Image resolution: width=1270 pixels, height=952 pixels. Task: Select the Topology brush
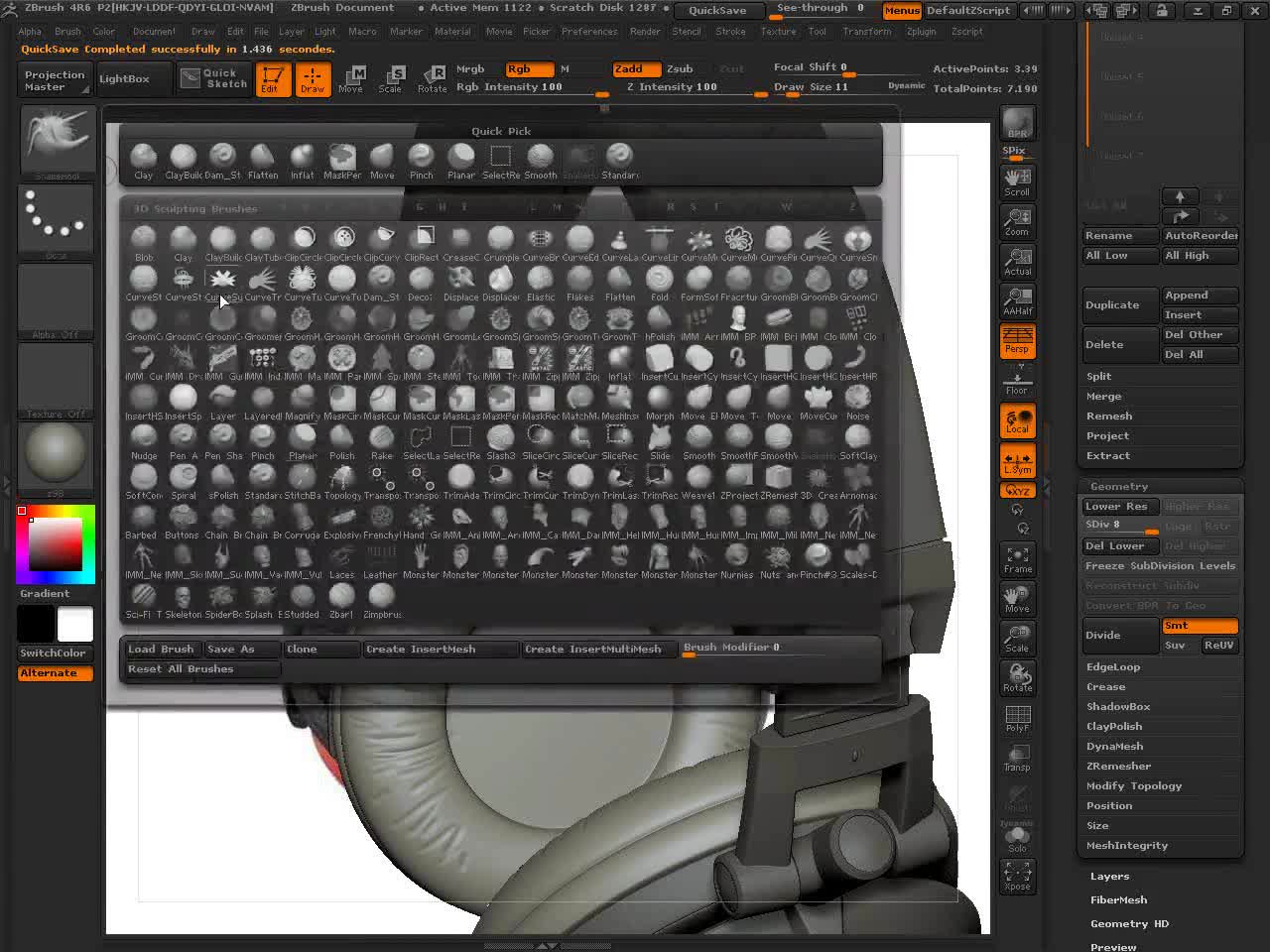pos(342,482)
